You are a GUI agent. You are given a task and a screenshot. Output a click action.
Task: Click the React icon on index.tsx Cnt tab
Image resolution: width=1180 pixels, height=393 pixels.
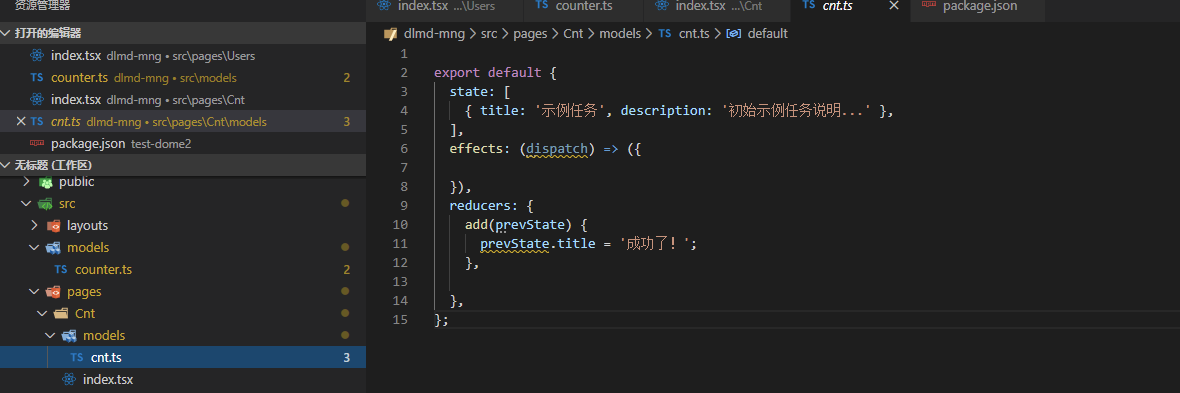click(x=662, y=5)
